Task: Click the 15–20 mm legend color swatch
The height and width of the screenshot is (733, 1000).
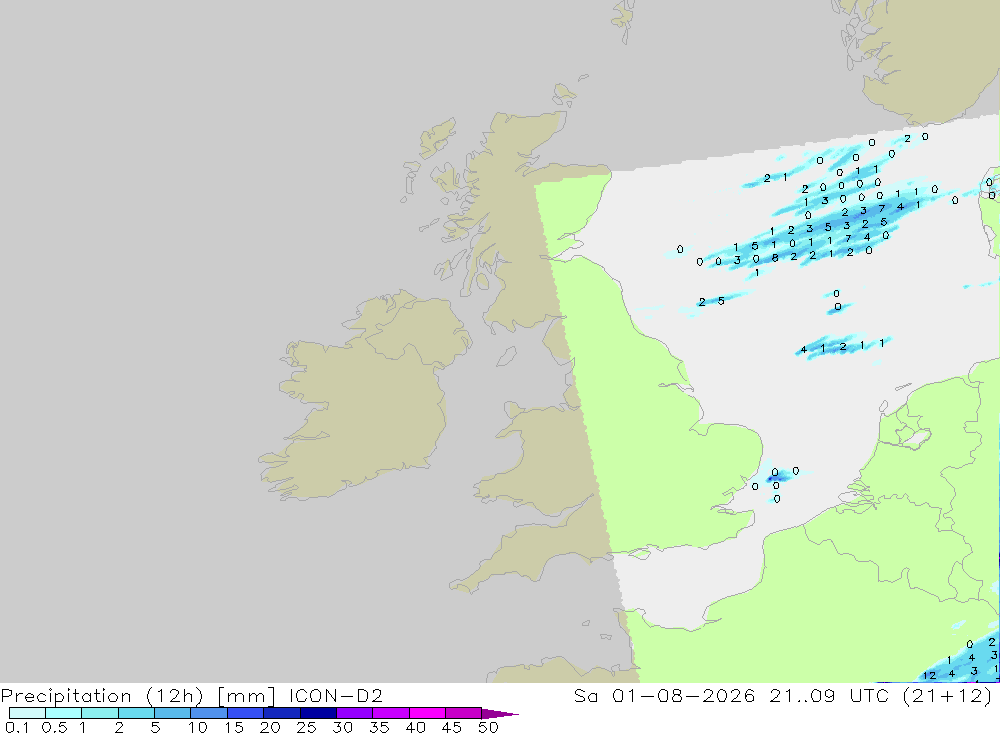Action: [246, 713]
